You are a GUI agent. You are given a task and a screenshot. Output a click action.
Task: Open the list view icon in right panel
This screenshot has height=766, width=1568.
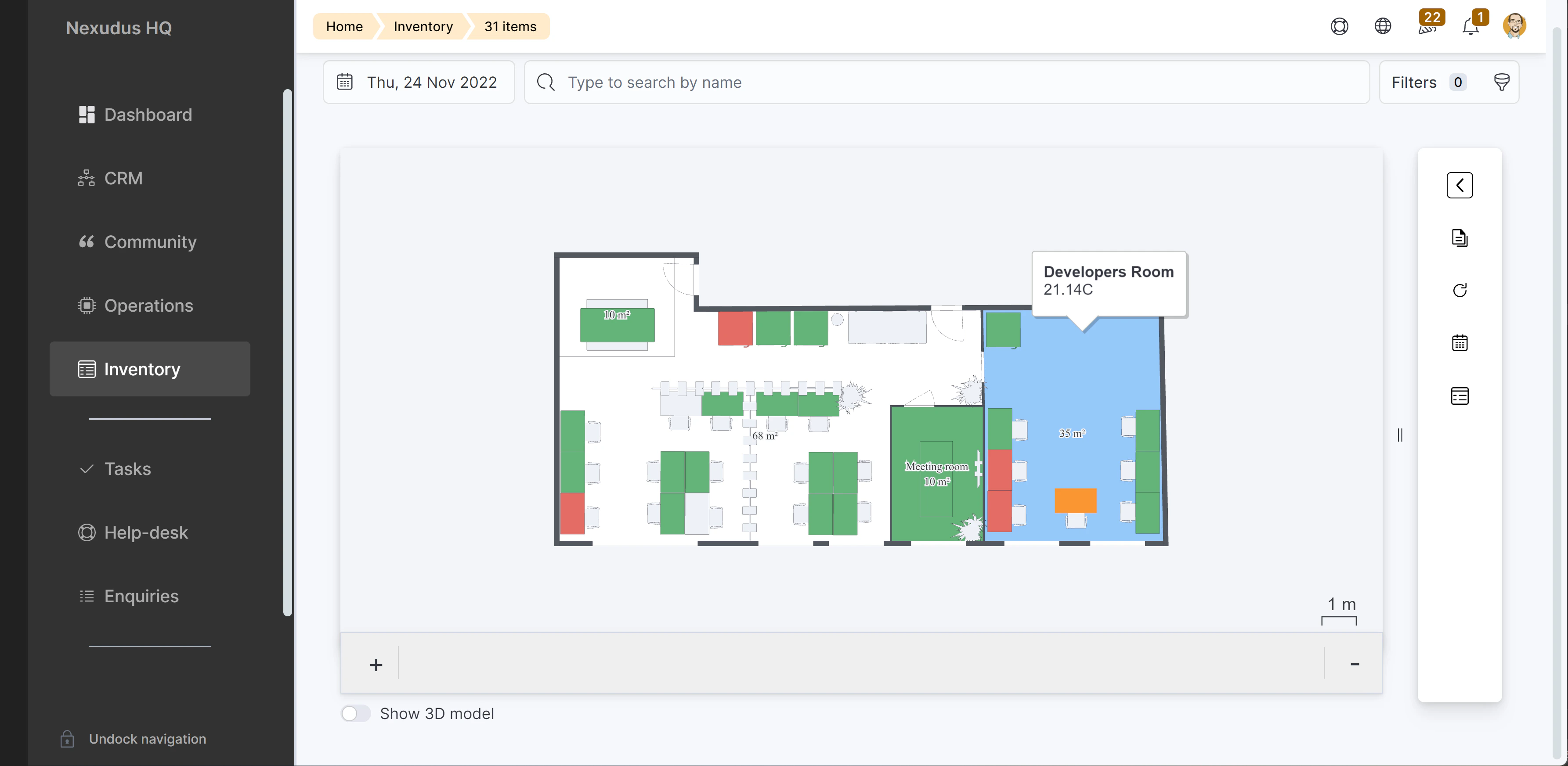click(1460, 396)
